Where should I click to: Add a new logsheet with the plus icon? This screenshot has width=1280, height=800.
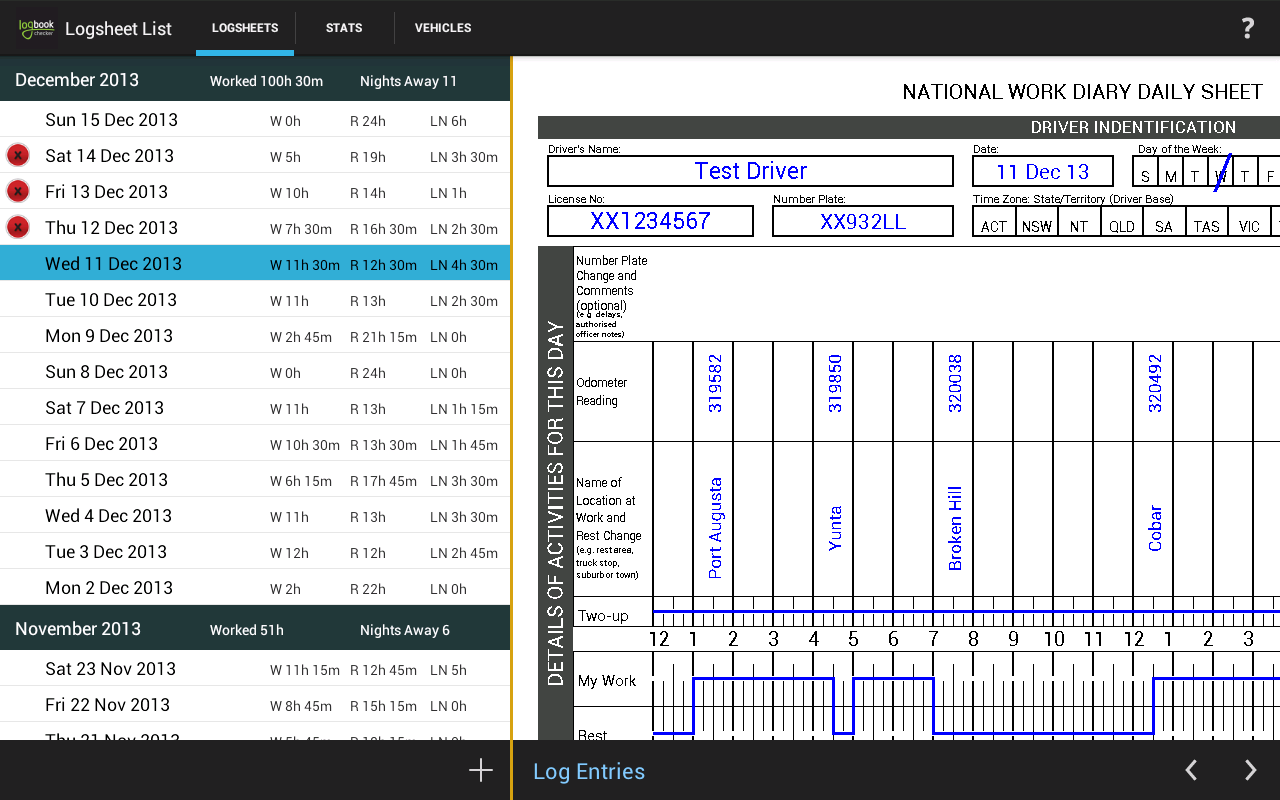click(x=480, y=770)
